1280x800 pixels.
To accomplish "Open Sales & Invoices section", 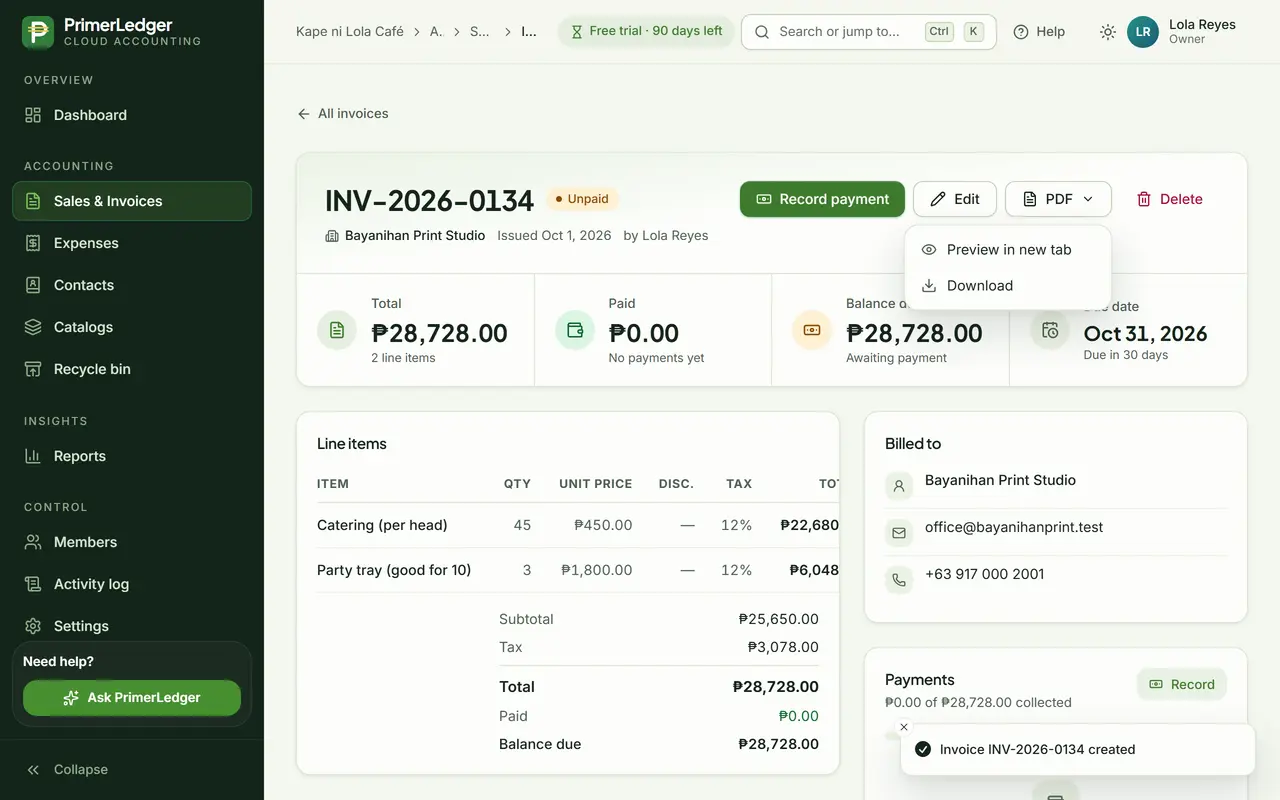I will pos(132,201).
